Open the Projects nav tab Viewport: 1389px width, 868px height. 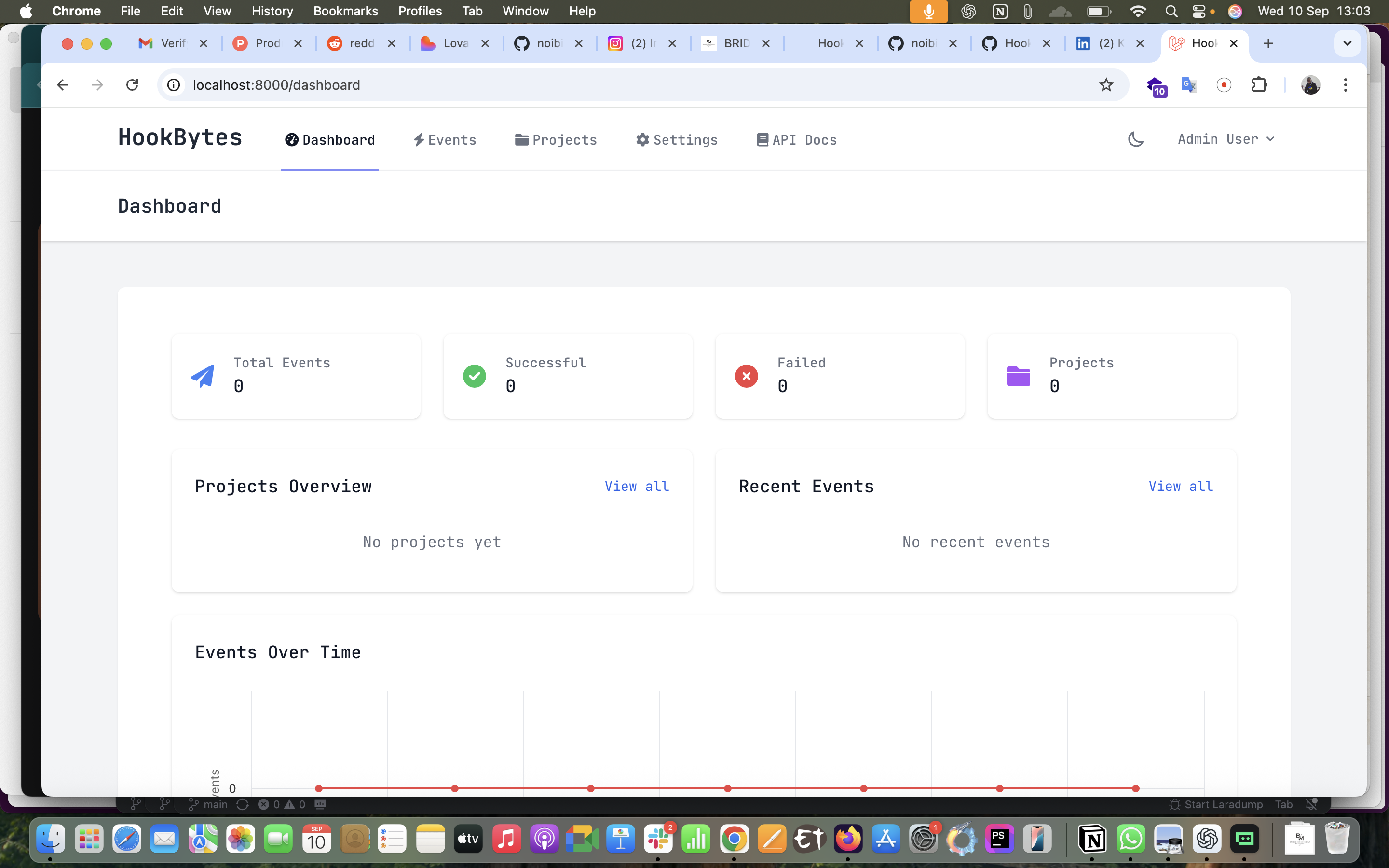(556, 140)
